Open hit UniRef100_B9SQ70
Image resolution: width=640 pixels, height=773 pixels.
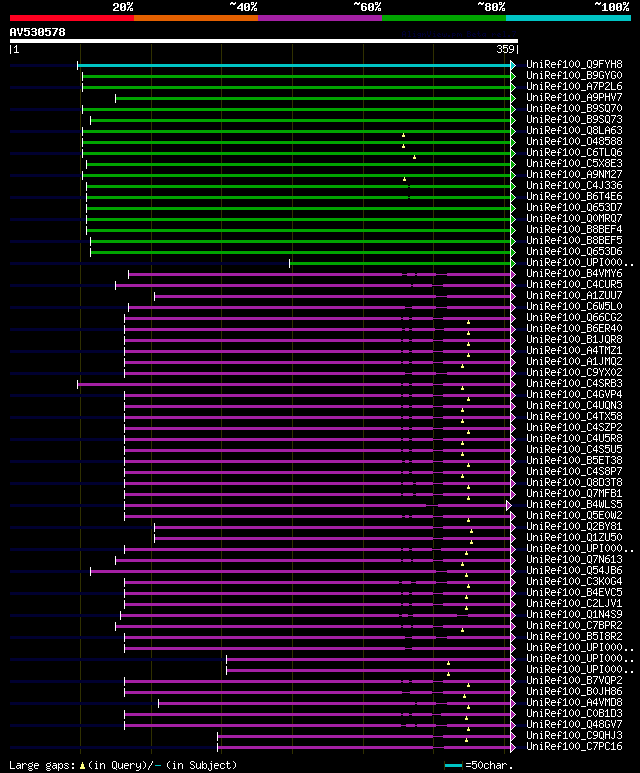574,108
